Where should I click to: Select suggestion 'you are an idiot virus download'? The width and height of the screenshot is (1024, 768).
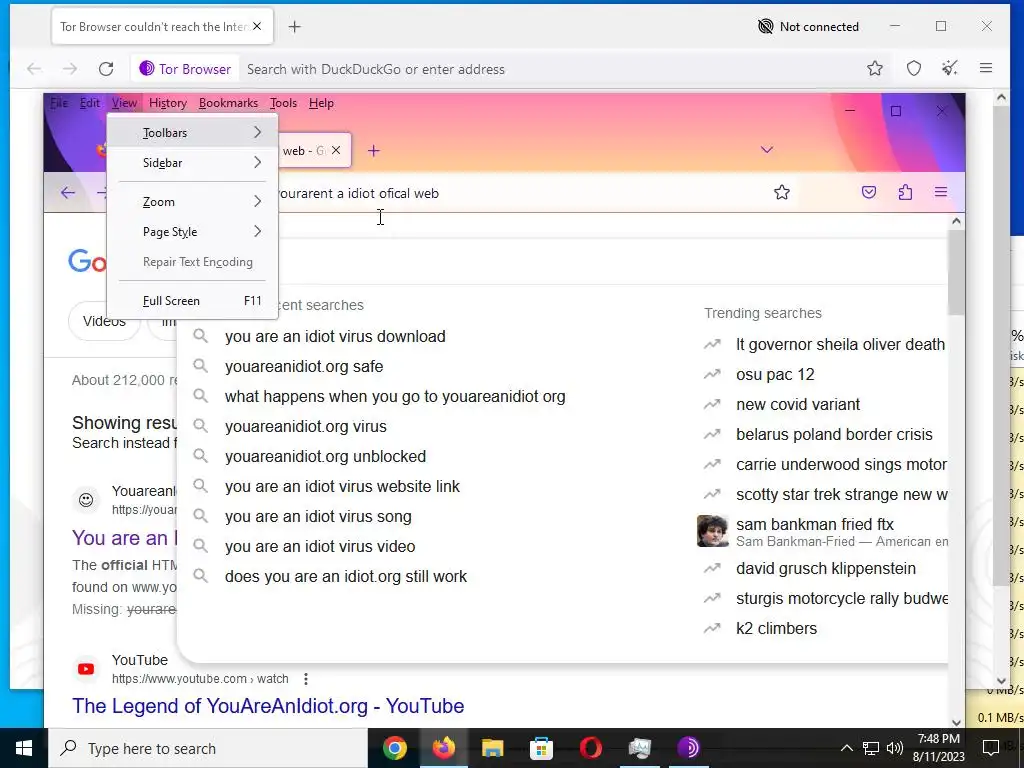335,336
